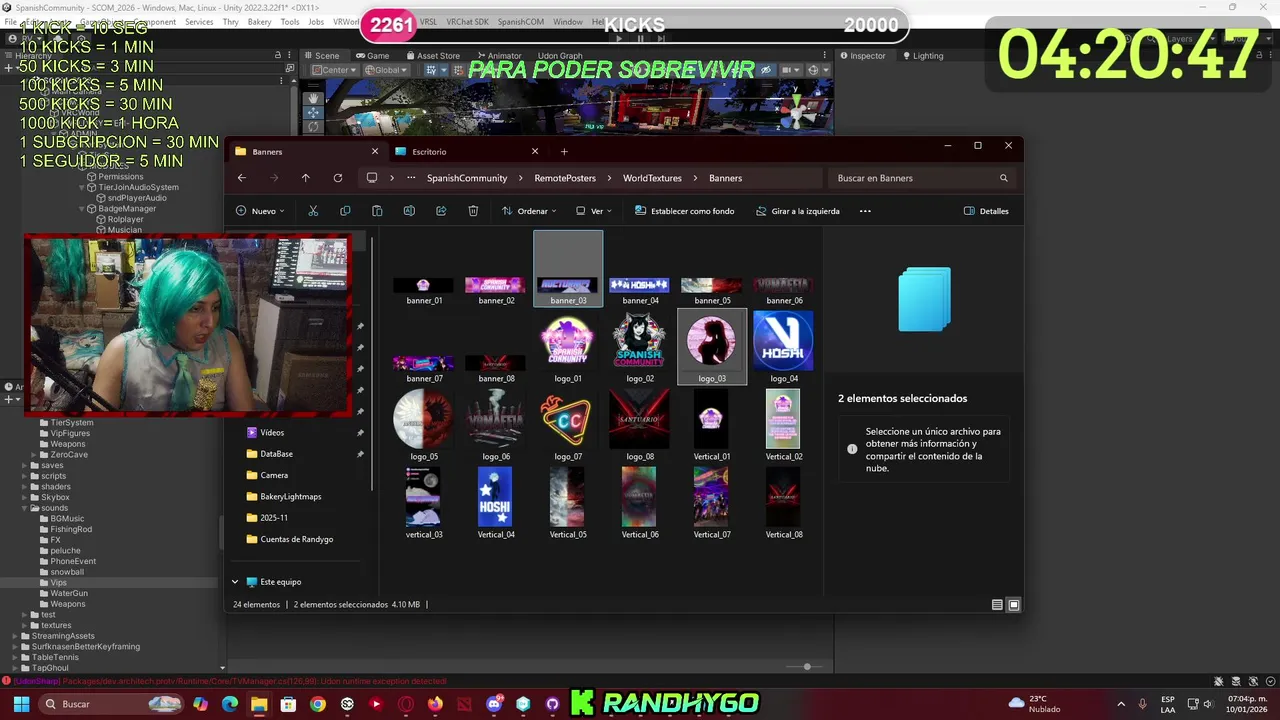Go back with the Explorer back arrow

pyautogui.click(x=241, y=178)
